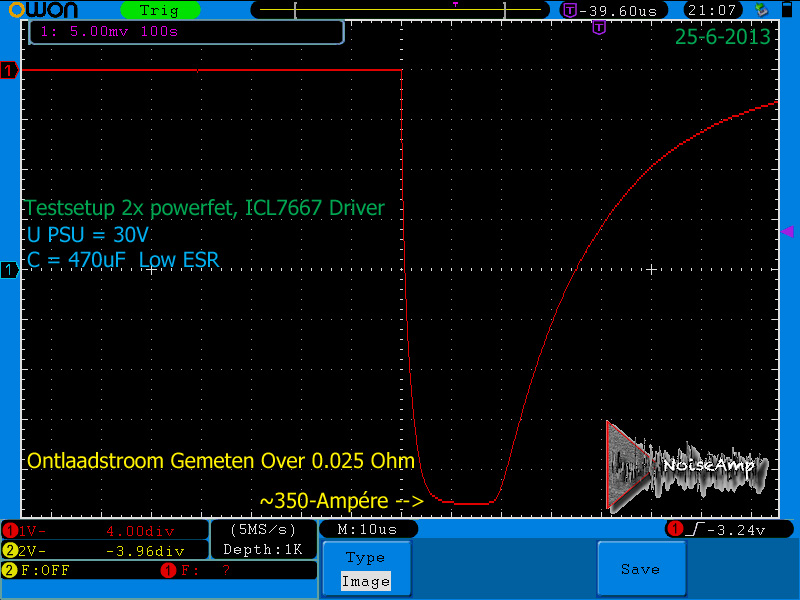Click the 21:07 clock display

712,10
